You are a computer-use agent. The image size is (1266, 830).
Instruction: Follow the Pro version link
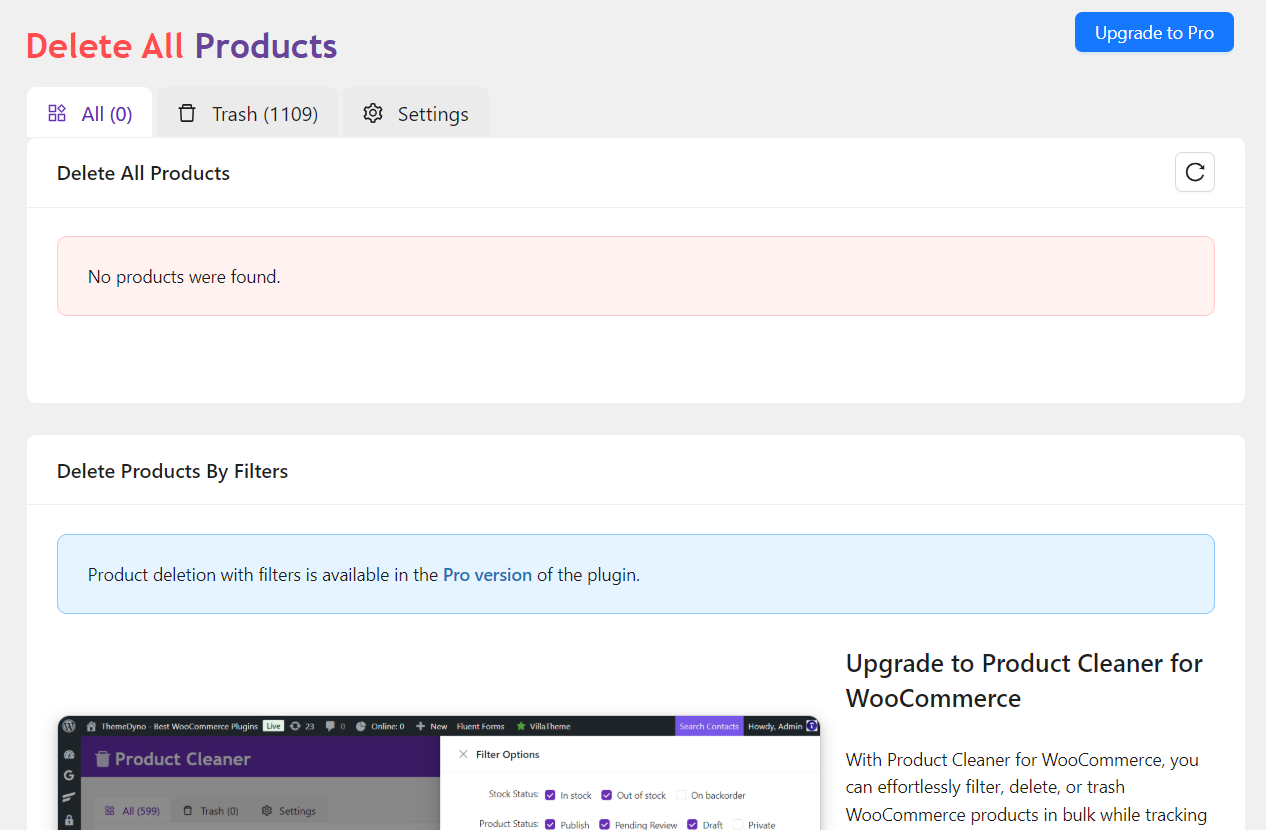point(487,575)
